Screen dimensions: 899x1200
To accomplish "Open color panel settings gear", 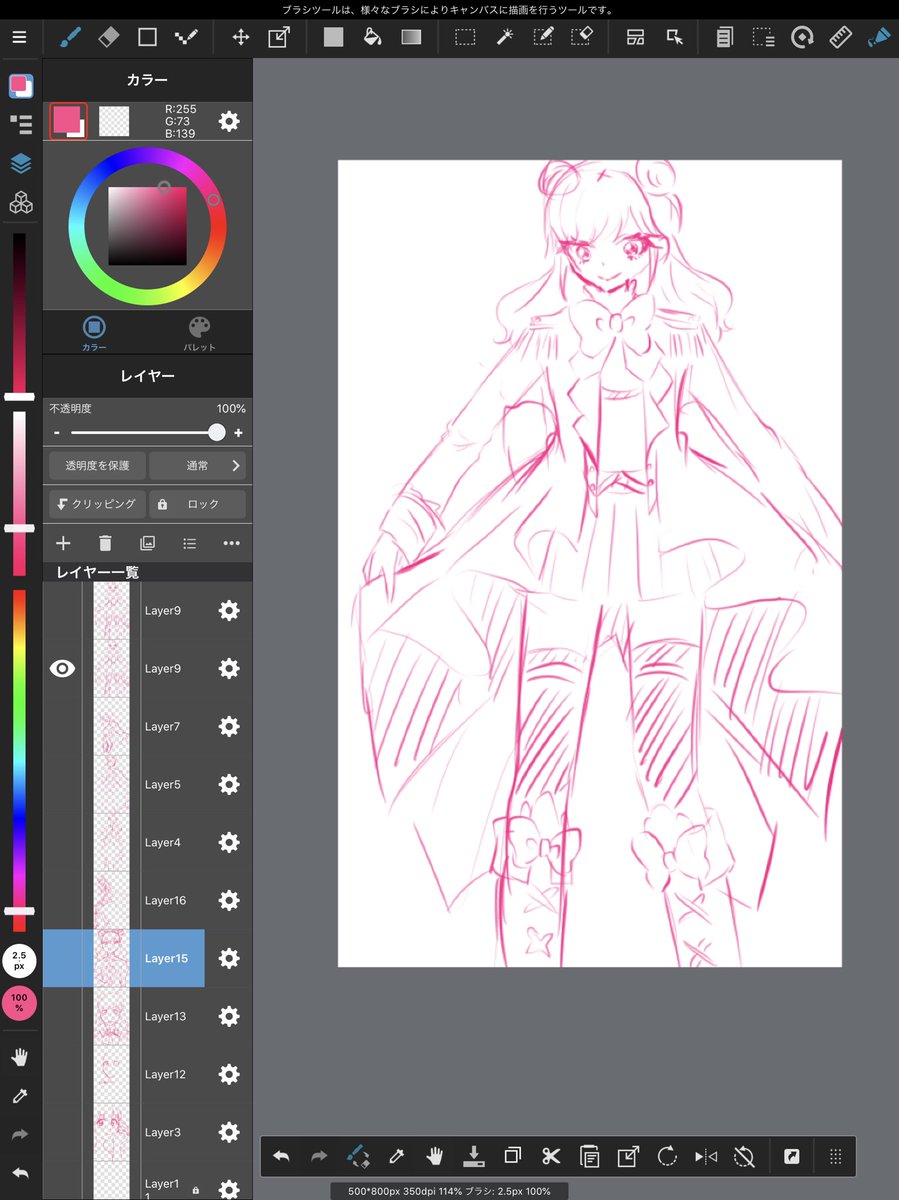I will point(229,121).
